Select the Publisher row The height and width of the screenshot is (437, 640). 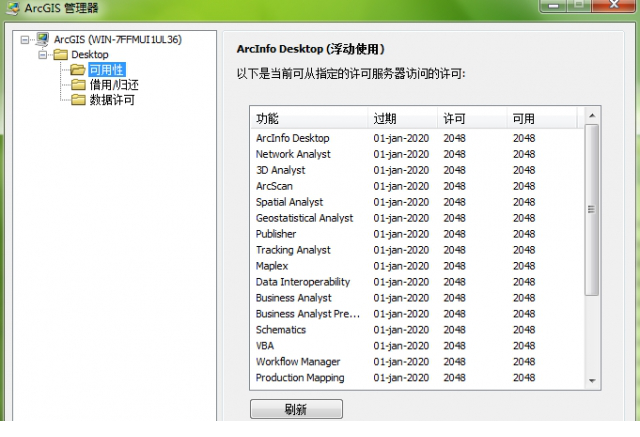[x=417, y=234]
